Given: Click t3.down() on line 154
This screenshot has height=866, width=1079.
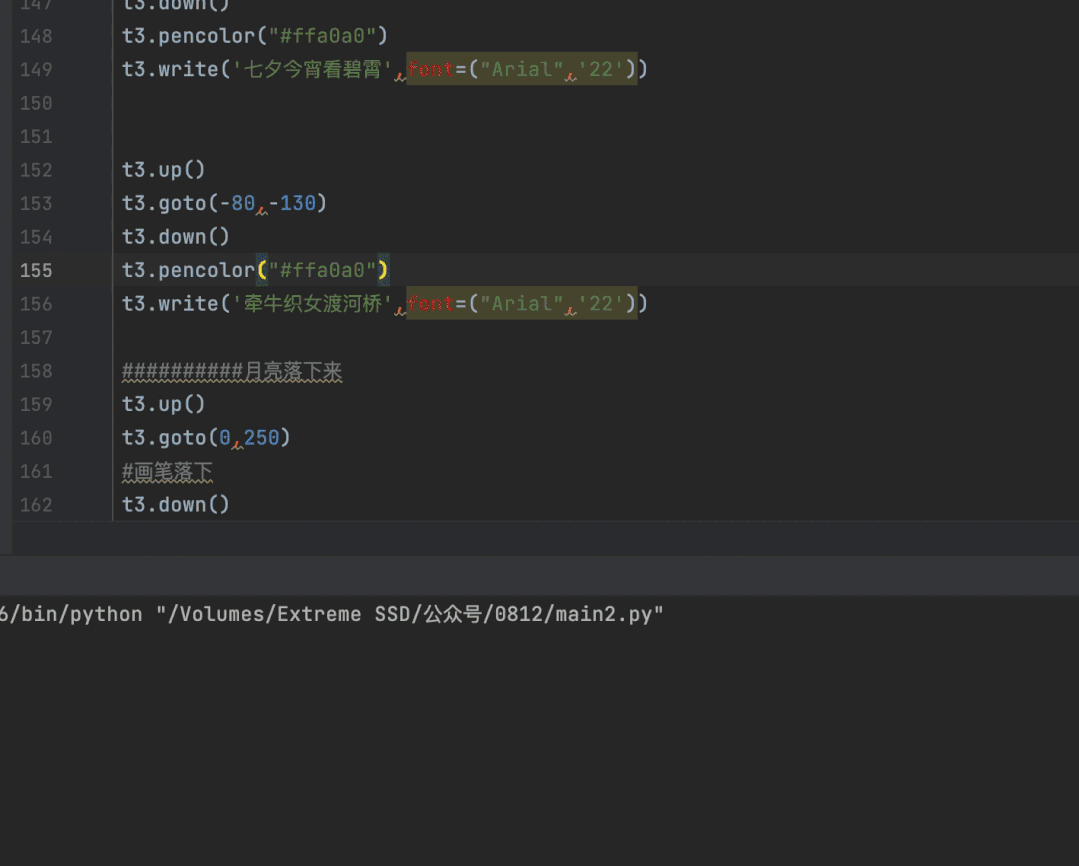Looking at the screenshot, I should click(175, 237).
